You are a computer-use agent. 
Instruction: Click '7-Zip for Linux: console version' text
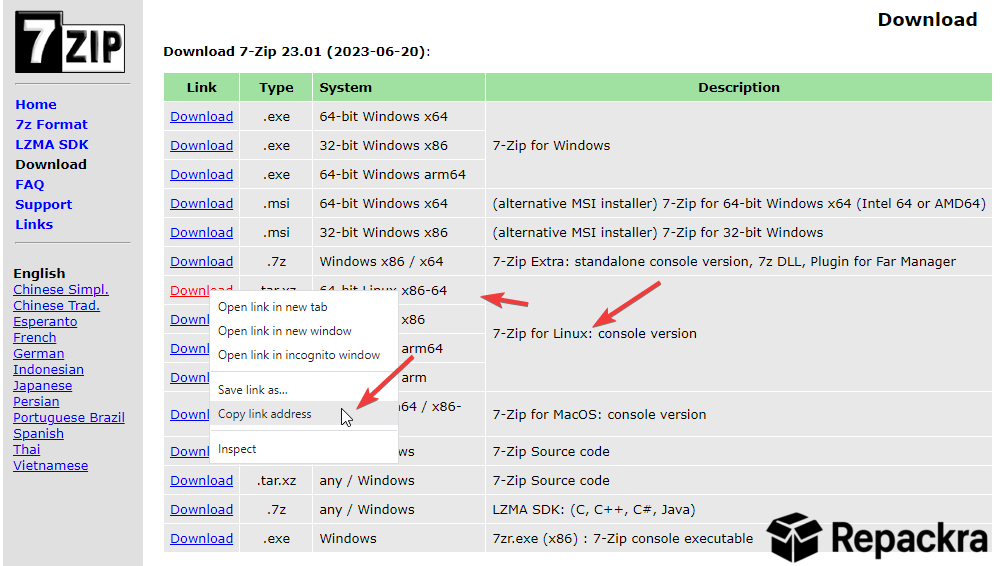click(594, 334)
